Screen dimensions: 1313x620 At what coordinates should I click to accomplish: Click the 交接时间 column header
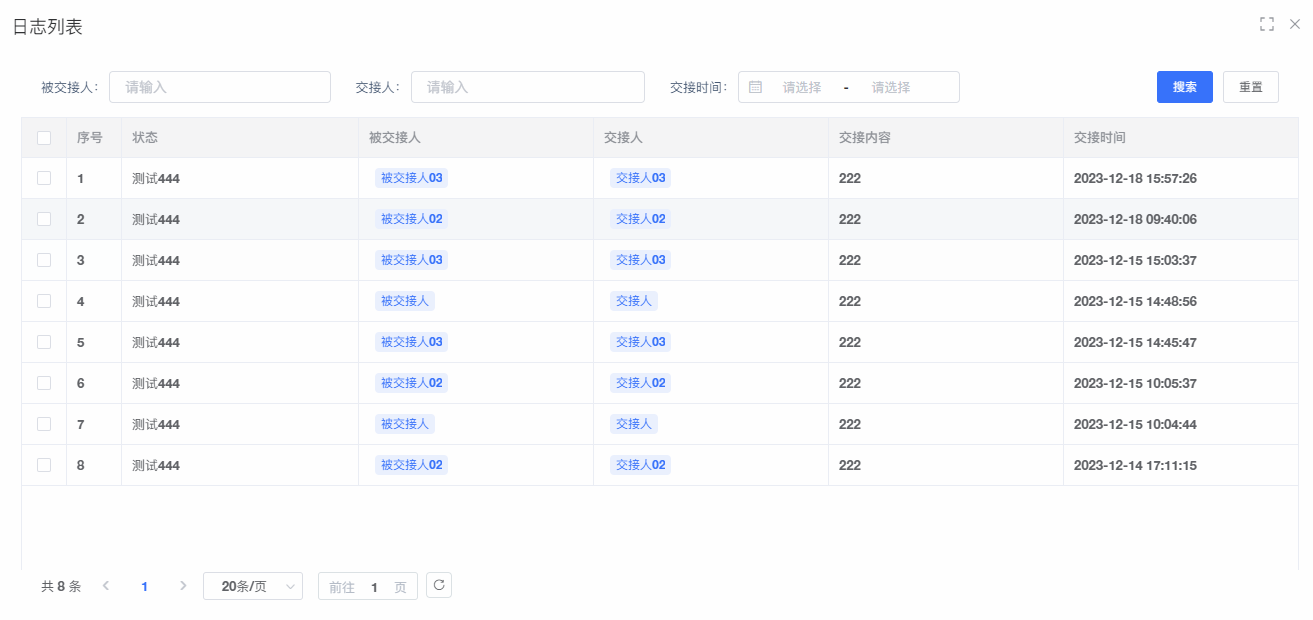[1099, 138]
